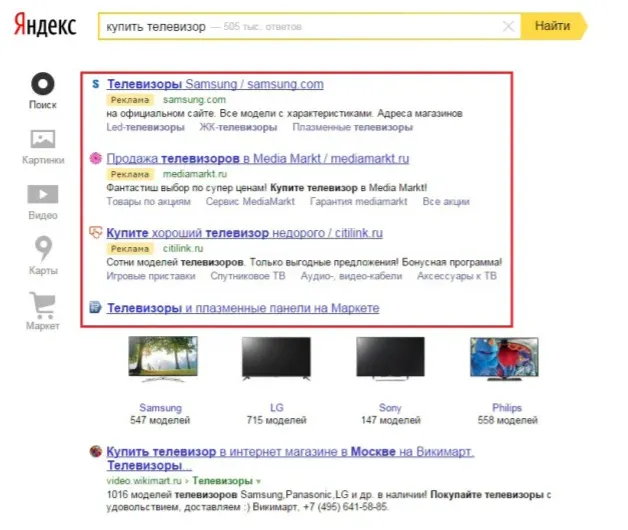Open the Товары по акциям sitelink
628x530 pixels.
[x=149, y=202]
